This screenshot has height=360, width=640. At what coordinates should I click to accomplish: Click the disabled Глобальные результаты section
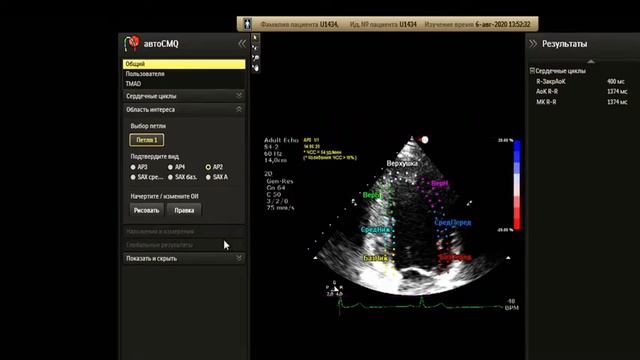[x=184, y=245]
